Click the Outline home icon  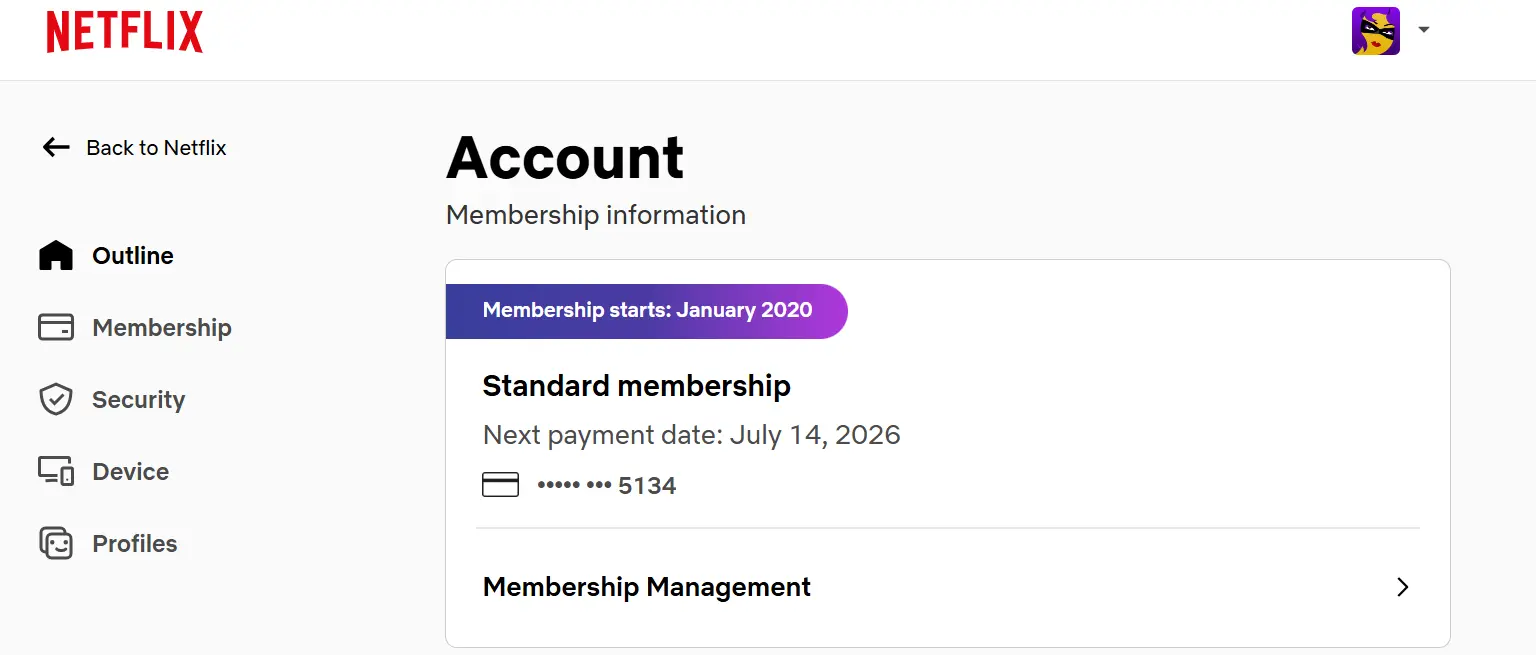(56, 256)
